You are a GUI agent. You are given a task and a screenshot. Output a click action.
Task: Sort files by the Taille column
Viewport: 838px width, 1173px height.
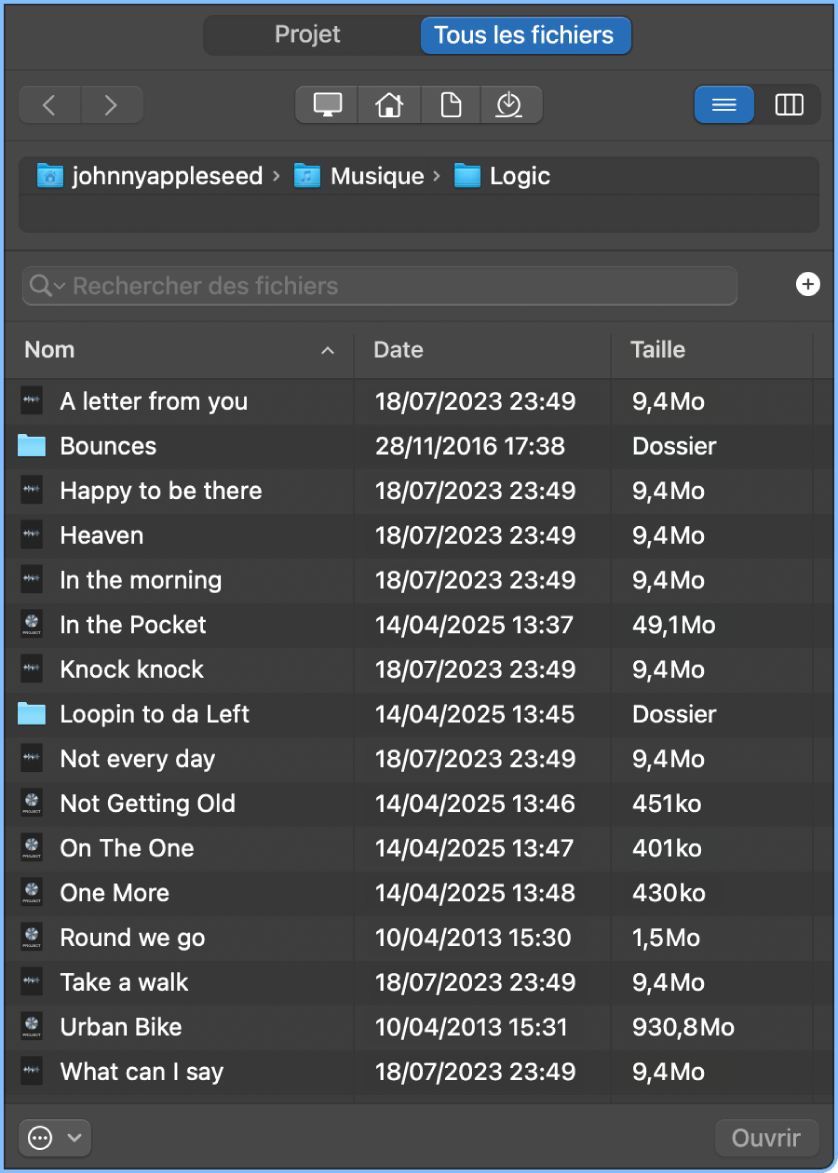point(657,350)
